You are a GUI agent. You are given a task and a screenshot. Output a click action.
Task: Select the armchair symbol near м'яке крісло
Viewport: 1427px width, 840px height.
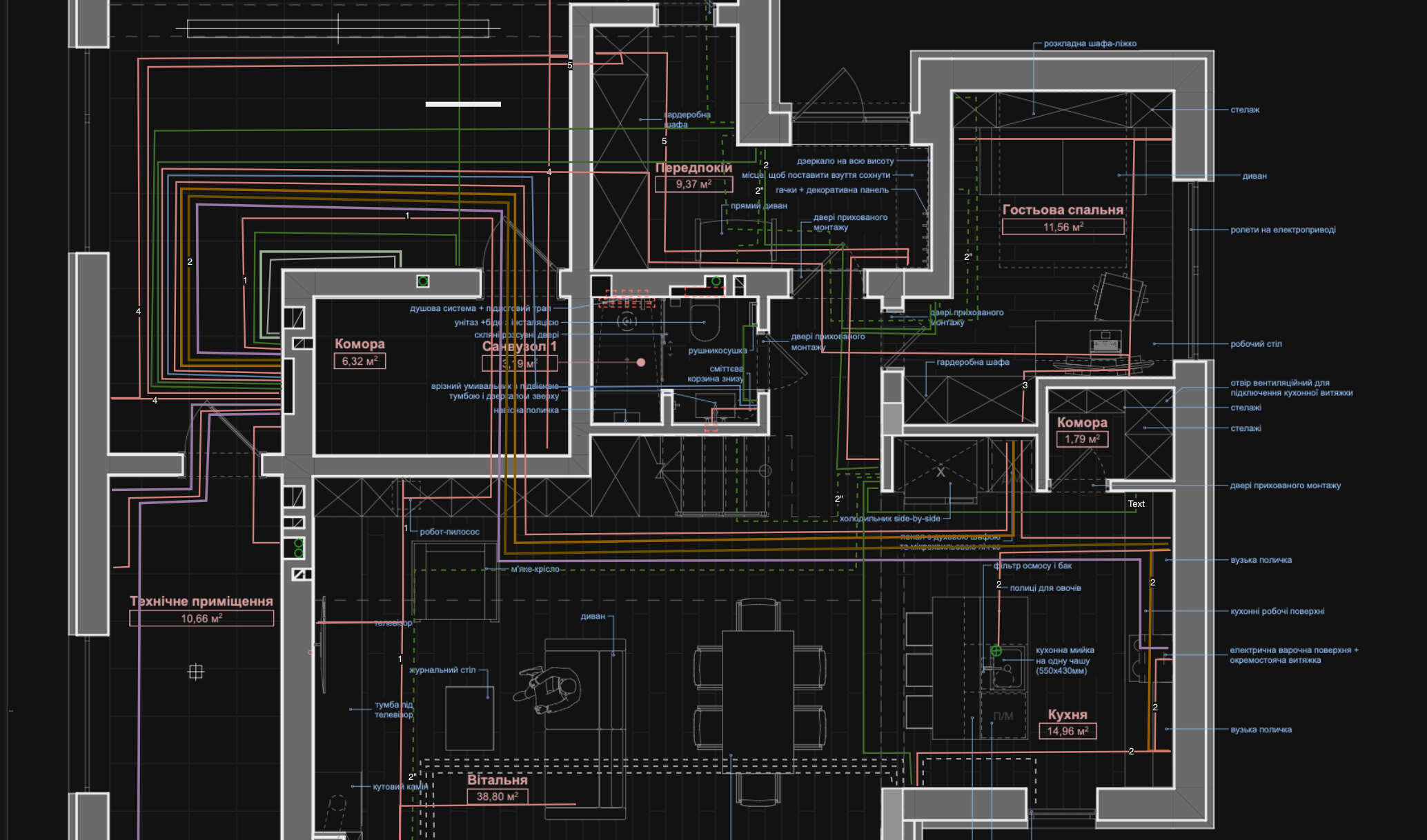point(455,580)
